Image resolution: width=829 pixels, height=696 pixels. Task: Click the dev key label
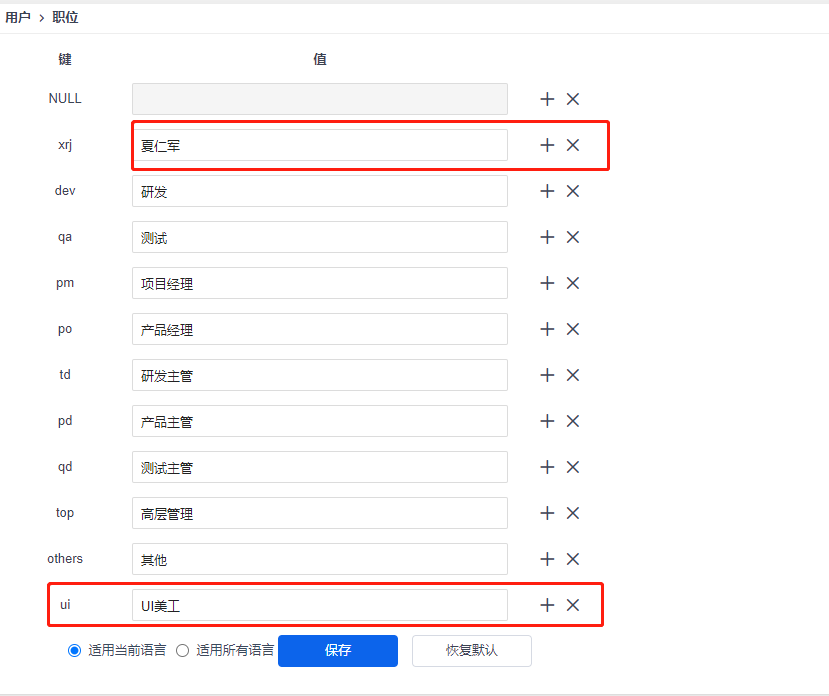[65, 190]
